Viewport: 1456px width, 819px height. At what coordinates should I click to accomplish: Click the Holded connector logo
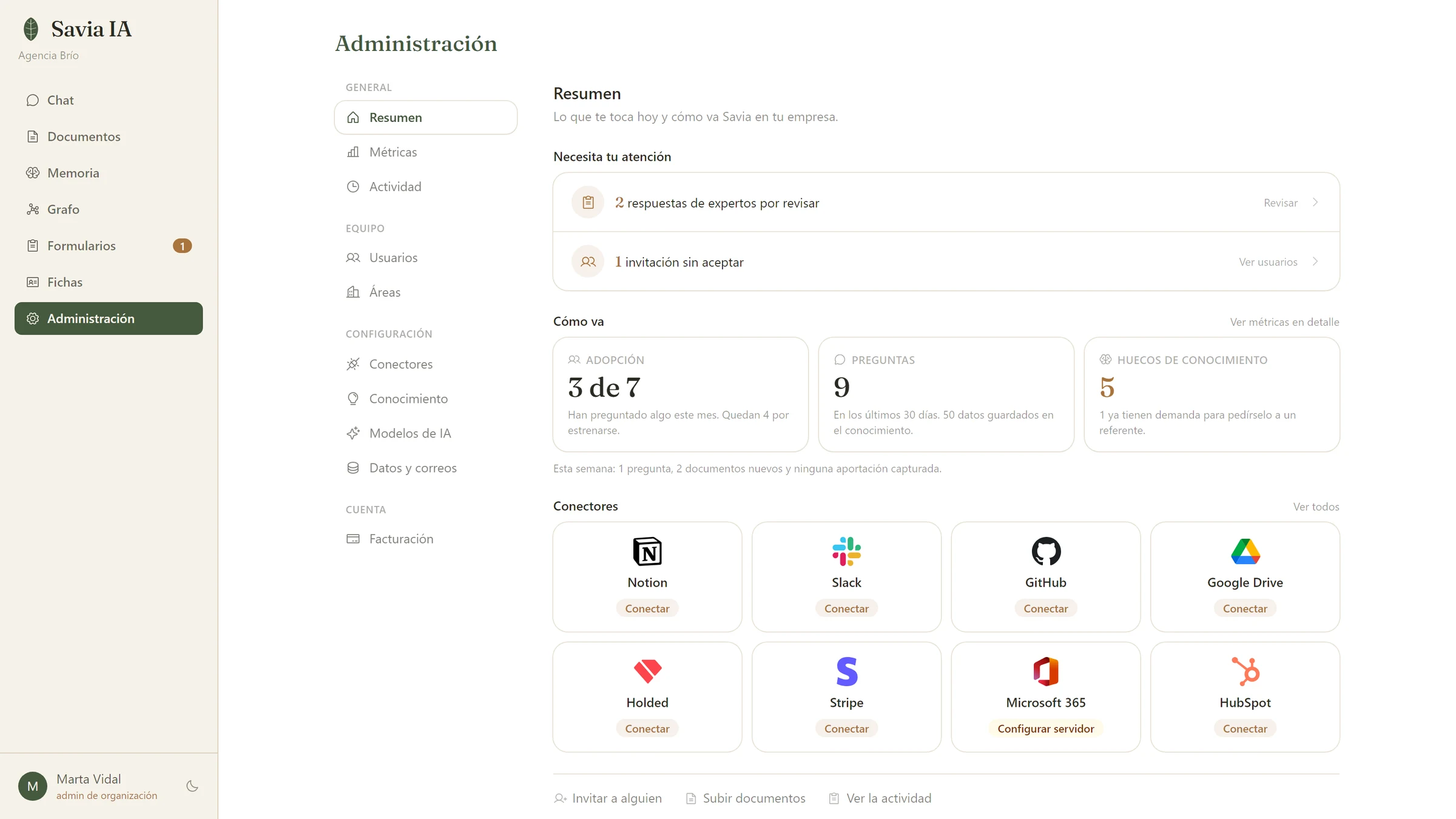click(647, 672)
